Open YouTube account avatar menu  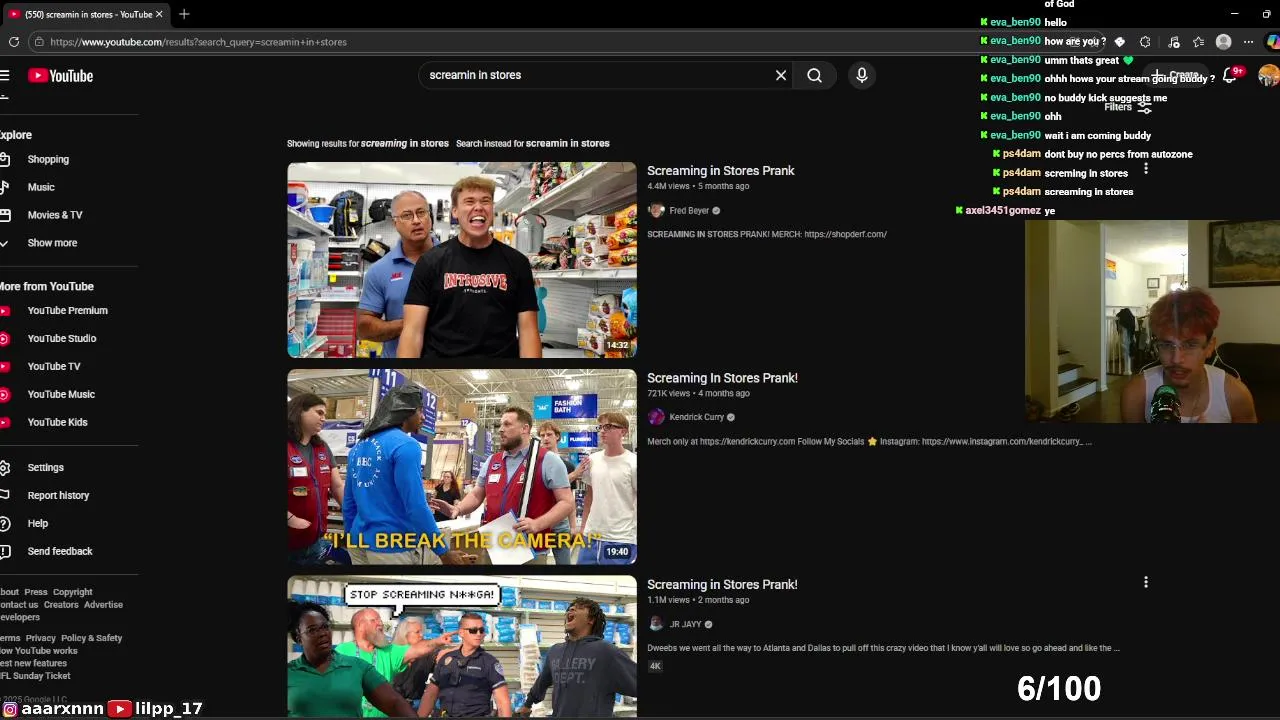(x=1269, y=75)
